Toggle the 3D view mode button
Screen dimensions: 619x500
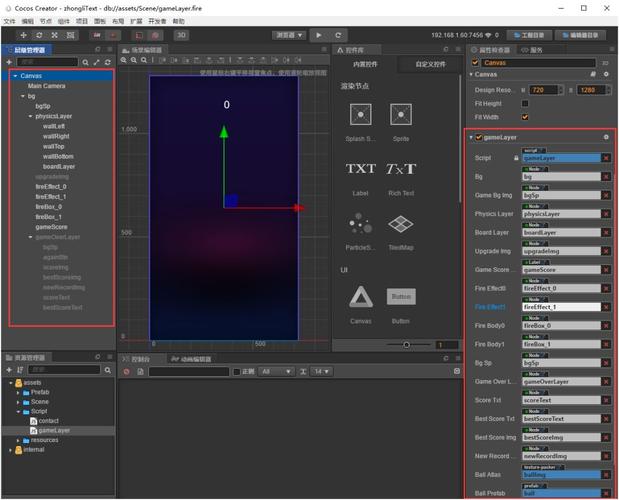pyautogui.click(x=181, y=34)
